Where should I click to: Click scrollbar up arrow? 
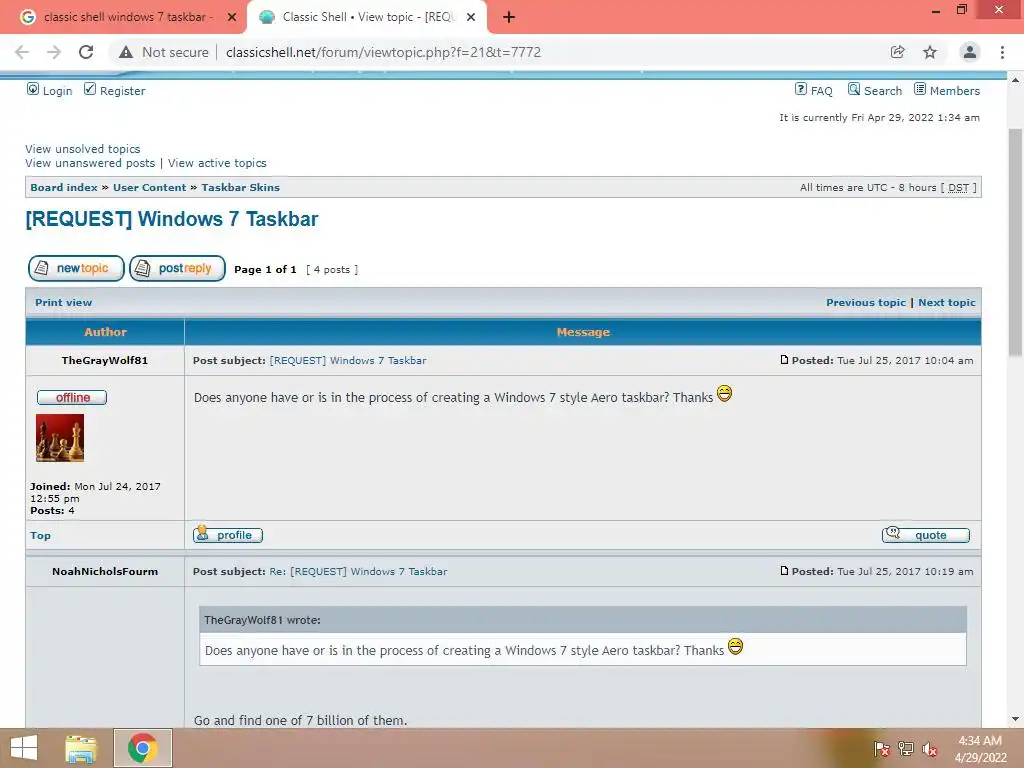1015,80
